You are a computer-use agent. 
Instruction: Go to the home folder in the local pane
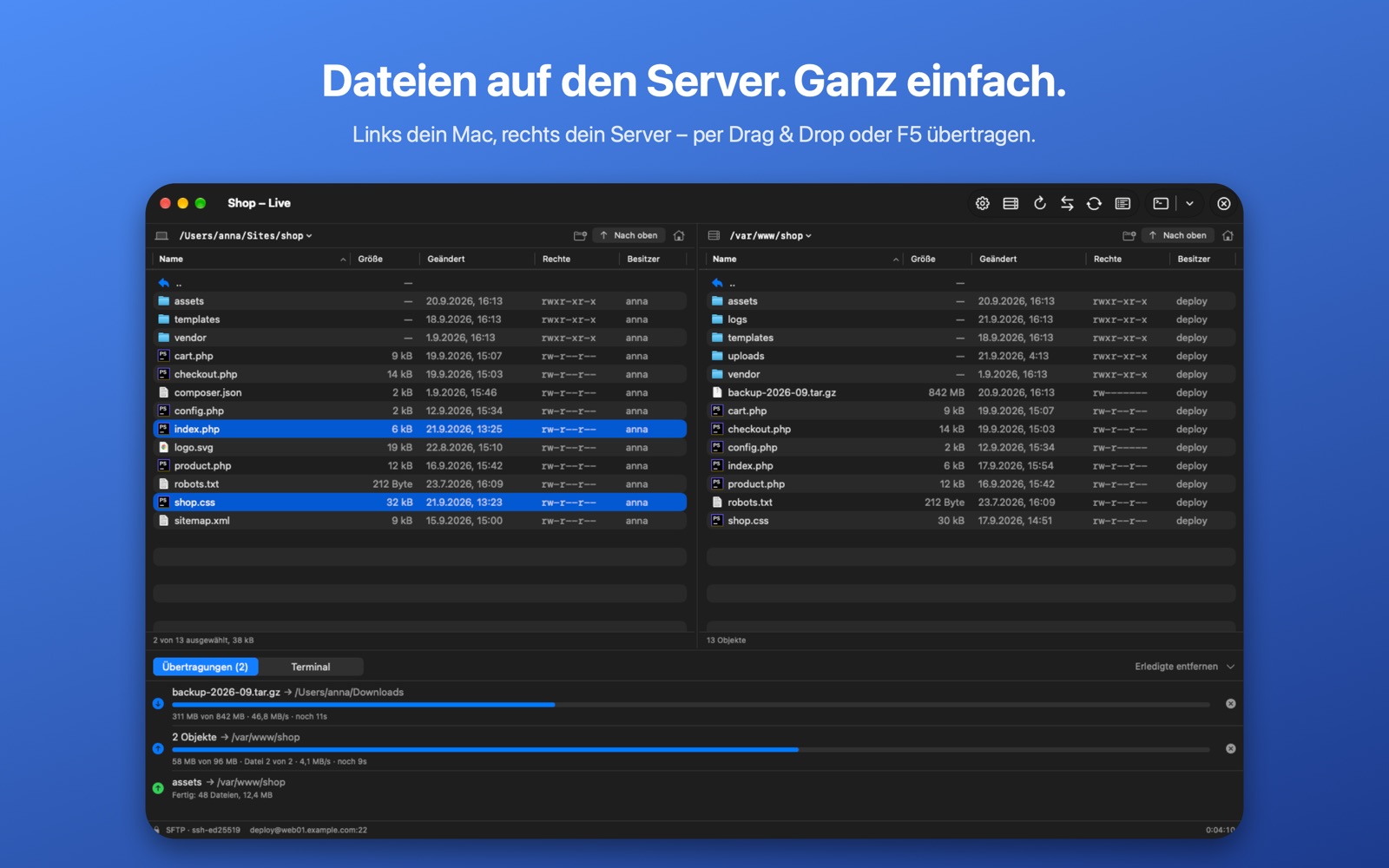[x=679, y=235]
